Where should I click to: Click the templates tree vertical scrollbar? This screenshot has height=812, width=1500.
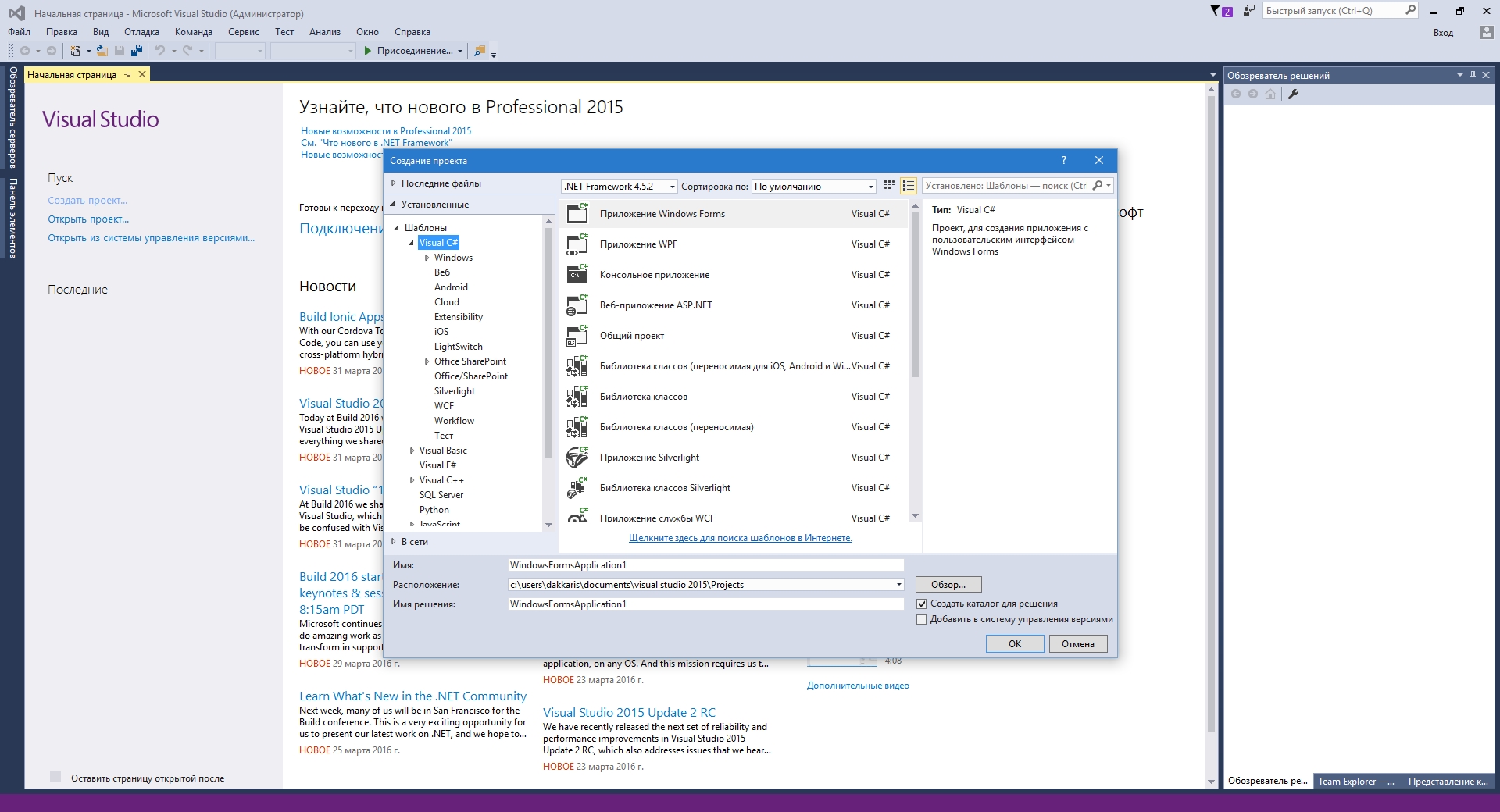548,373
